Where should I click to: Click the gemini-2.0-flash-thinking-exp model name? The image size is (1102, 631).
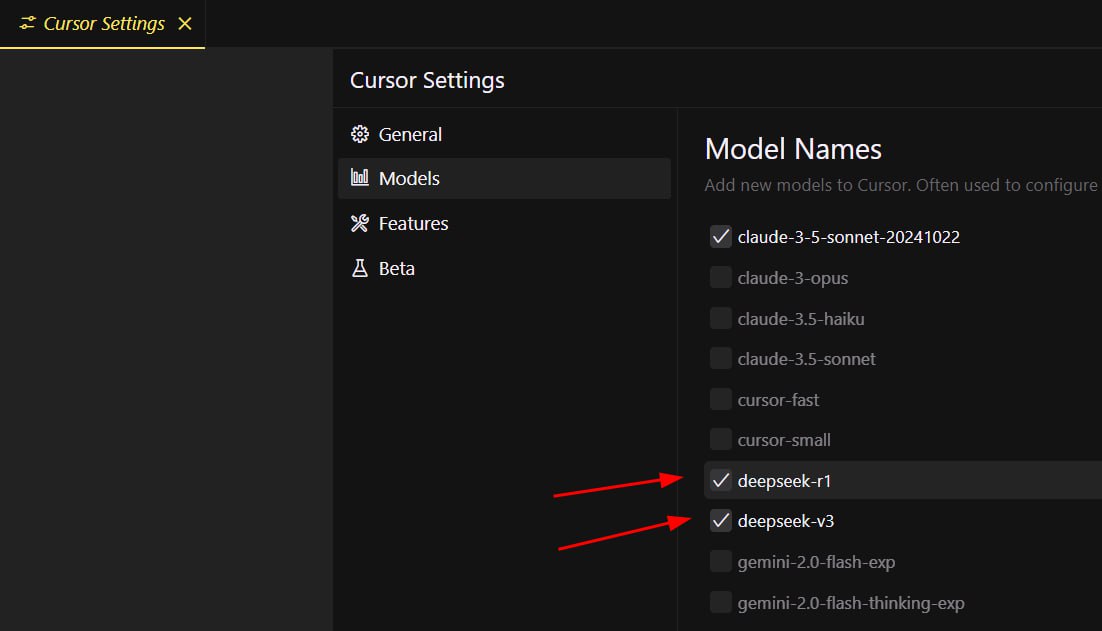pyautogui.click(x=850, y=603)
